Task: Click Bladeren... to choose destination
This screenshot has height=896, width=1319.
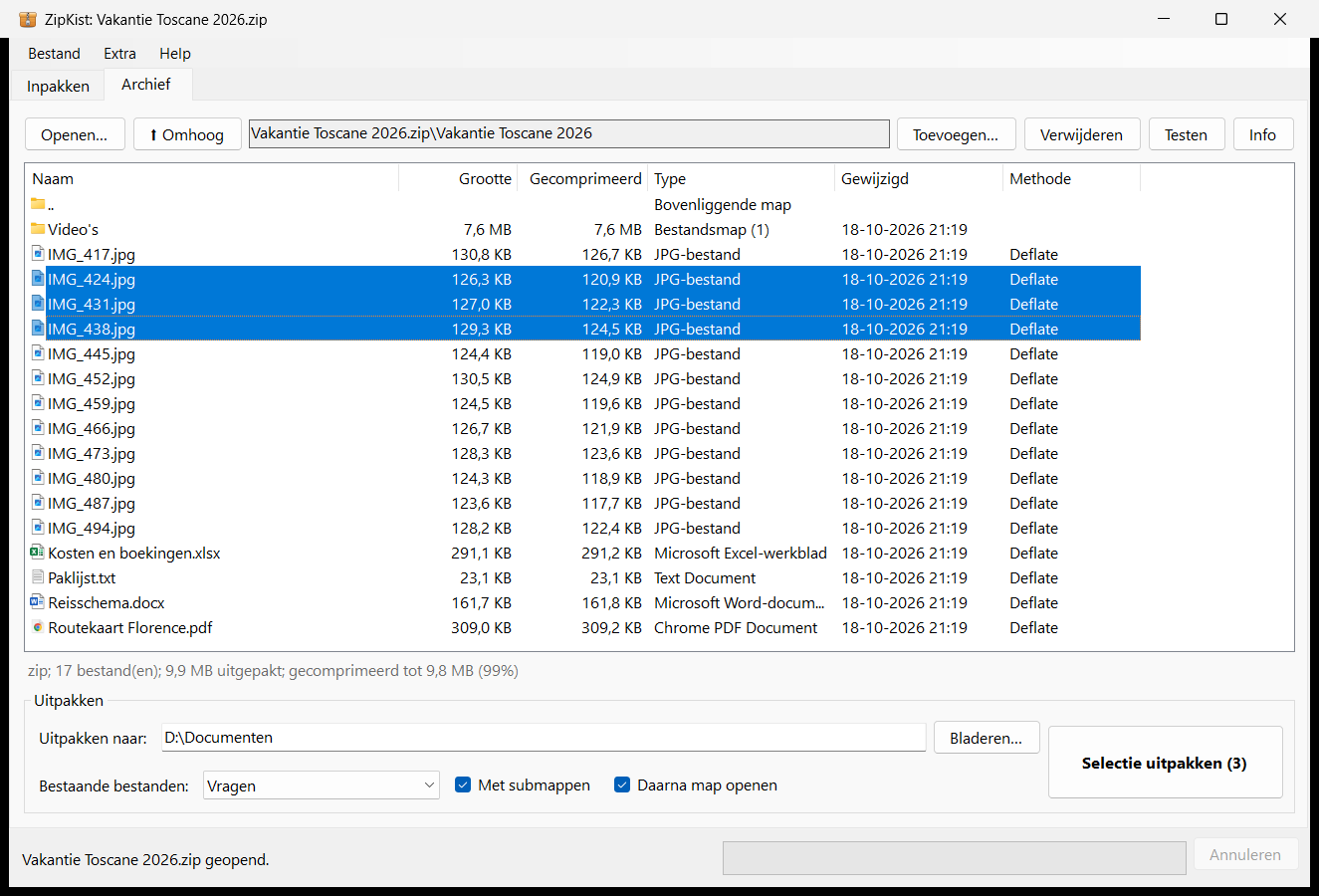Action: (x=986, y=738)
